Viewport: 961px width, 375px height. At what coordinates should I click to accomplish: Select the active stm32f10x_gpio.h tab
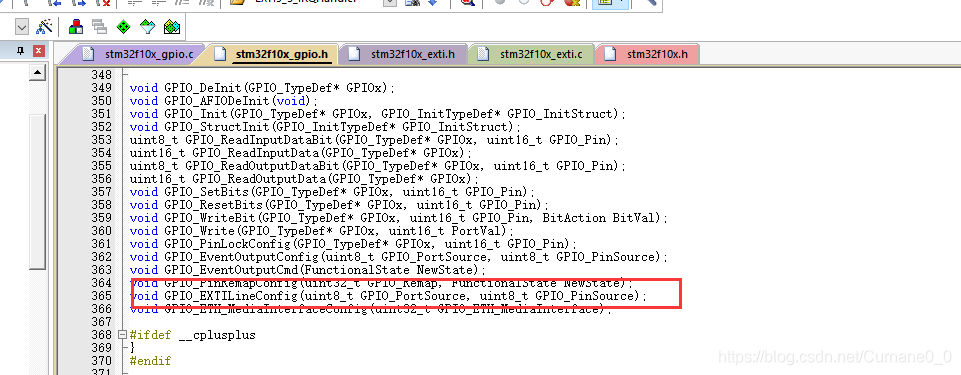272,54
